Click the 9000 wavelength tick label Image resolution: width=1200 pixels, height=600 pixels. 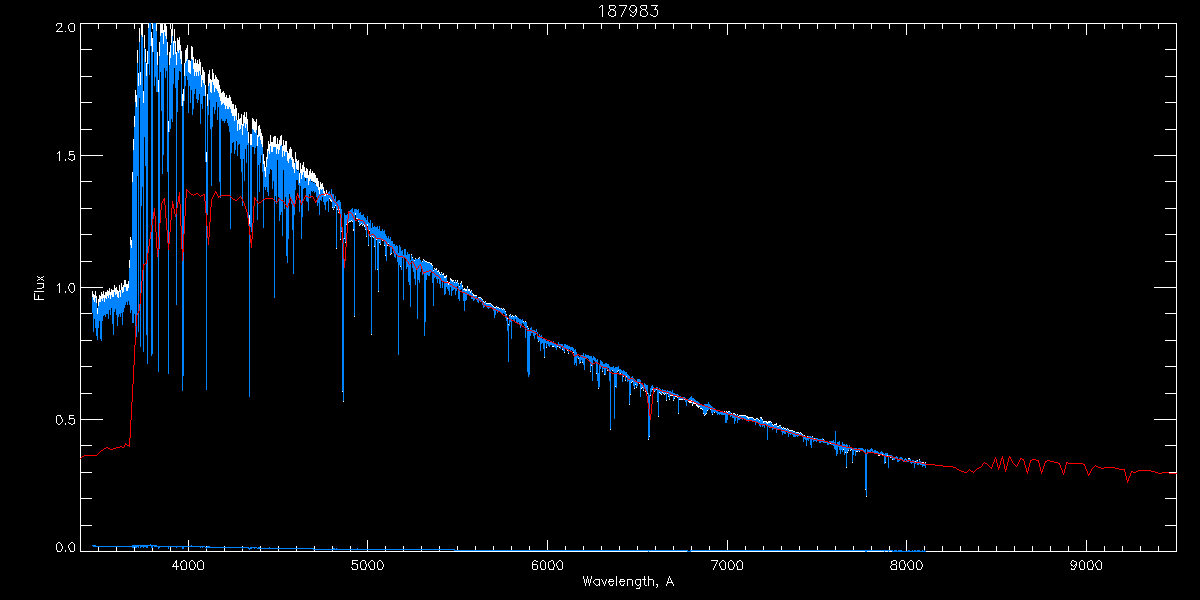1087,567
